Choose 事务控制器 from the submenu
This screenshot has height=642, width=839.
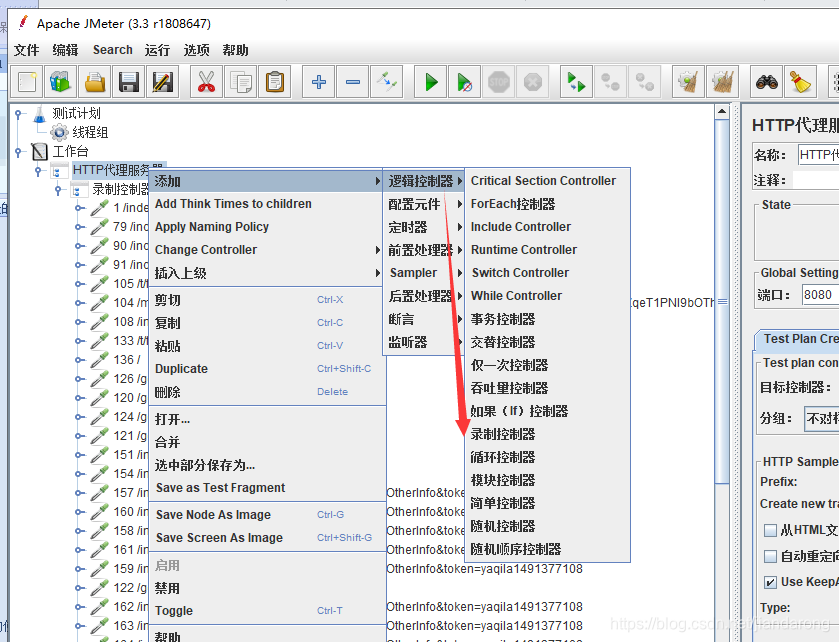(x=547, y=319)
